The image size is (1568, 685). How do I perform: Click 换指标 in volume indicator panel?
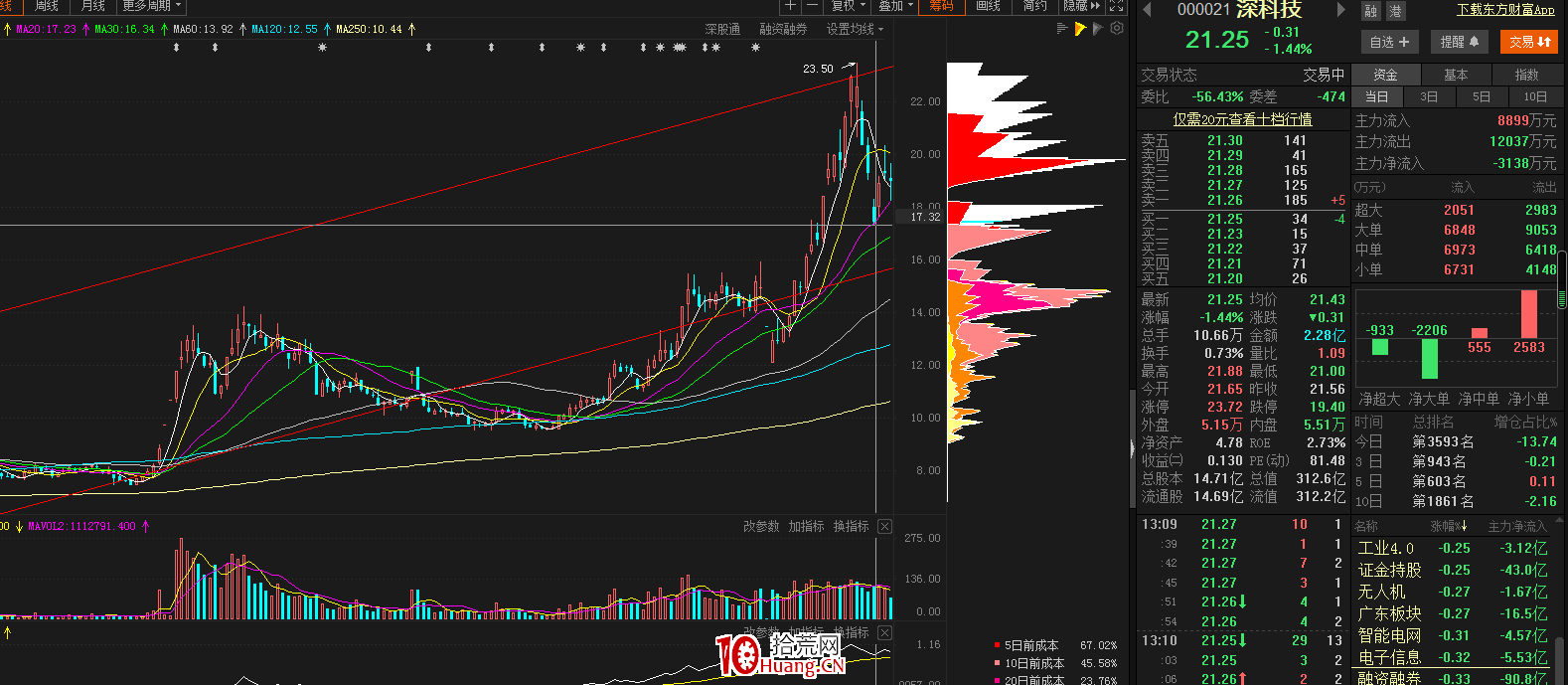[x=851, y=526]
